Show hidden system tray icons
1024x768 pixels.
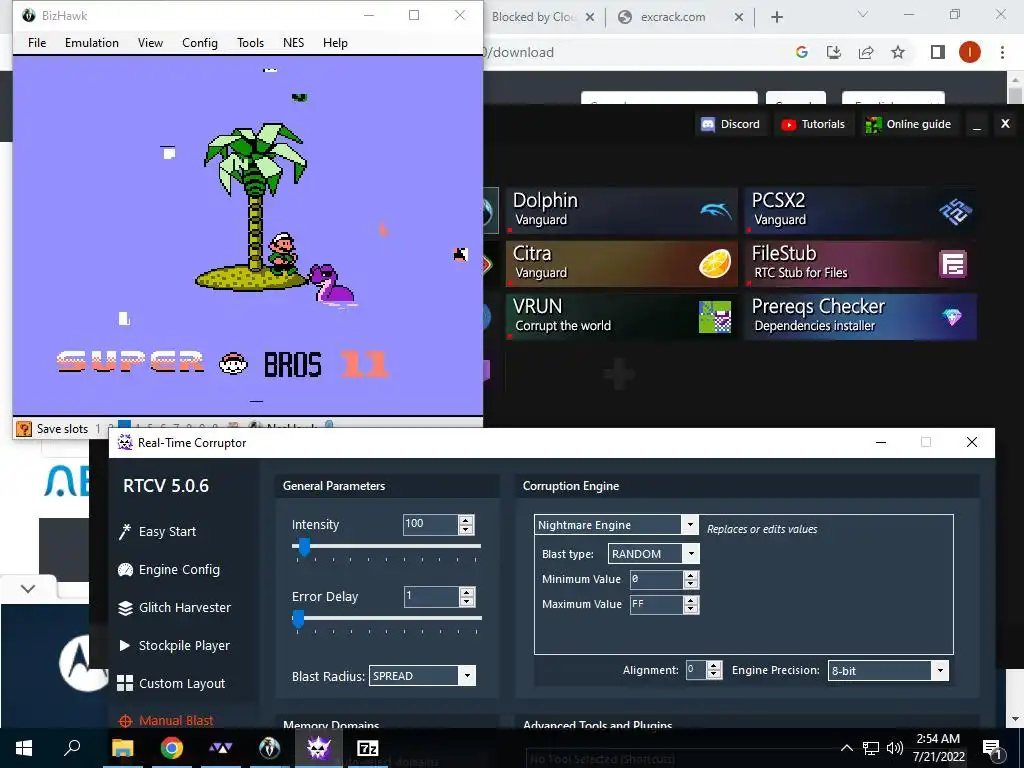846,748
